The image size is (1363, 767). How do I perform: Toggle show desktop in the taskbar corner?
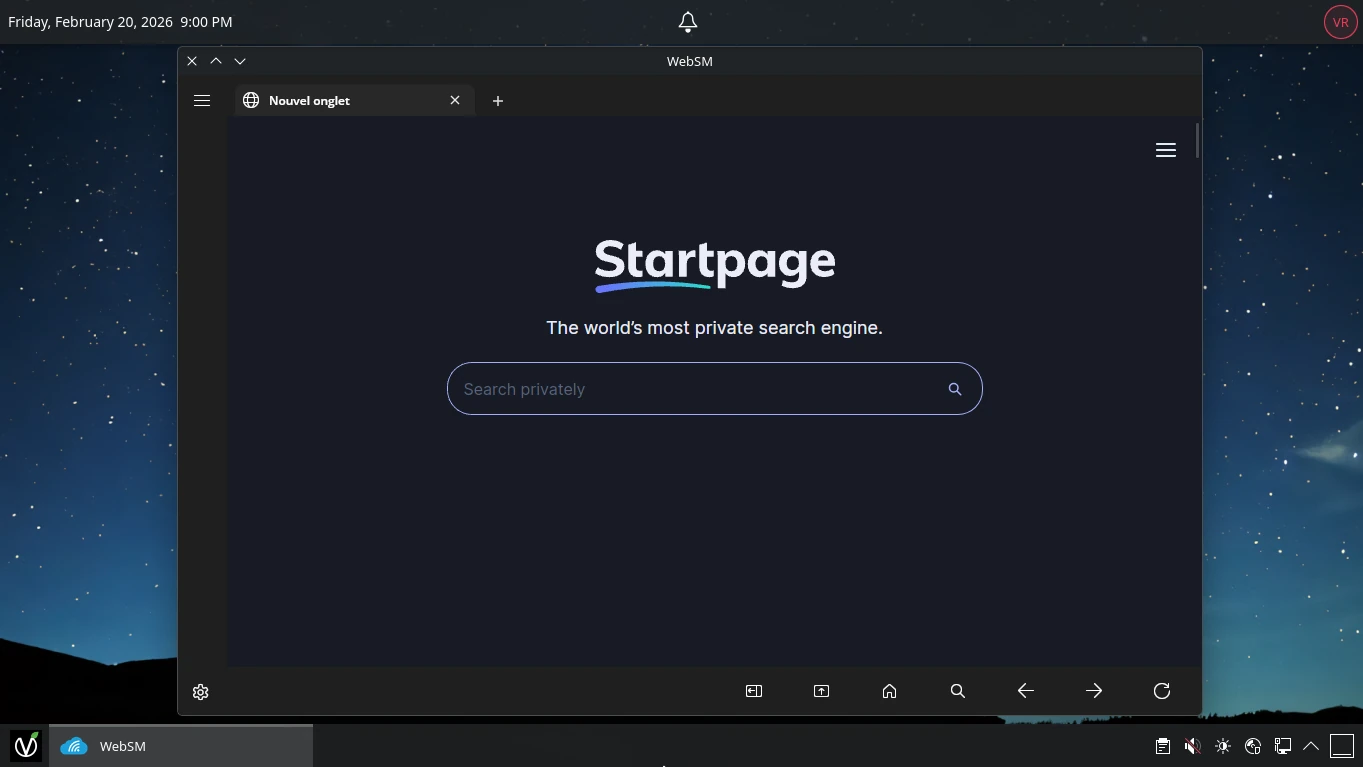(1342, 746)
